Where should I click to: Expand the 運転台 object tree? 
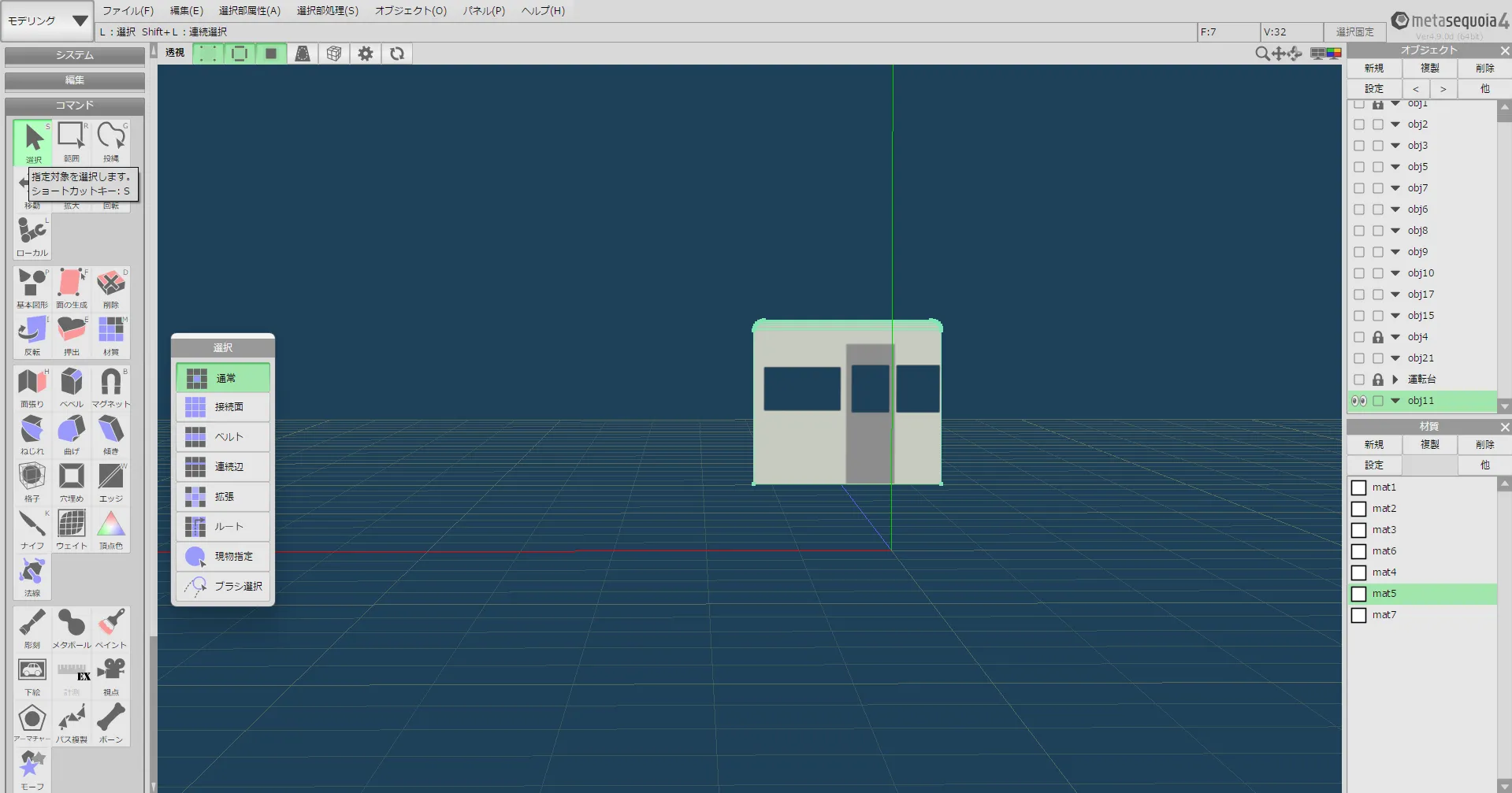1395,380
